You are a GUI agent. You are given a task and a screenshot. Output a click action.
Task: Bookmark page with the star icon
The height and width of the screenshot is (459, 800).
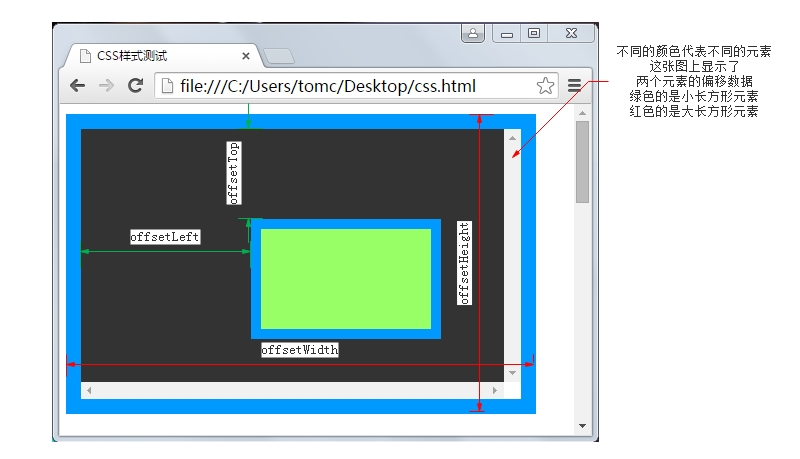pyautogui.click(x=545, y=86)
